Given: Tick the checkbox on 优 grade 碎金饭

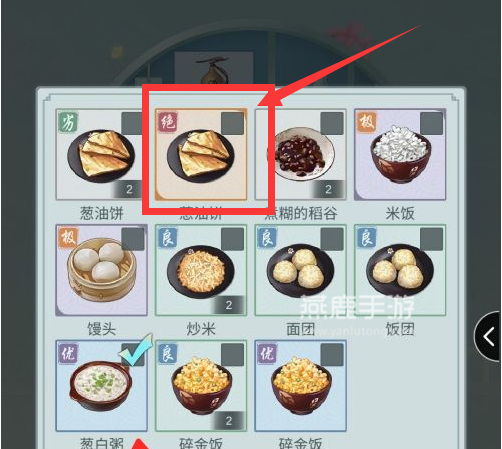Looking at the screenshot, I should tap(332, 355).
